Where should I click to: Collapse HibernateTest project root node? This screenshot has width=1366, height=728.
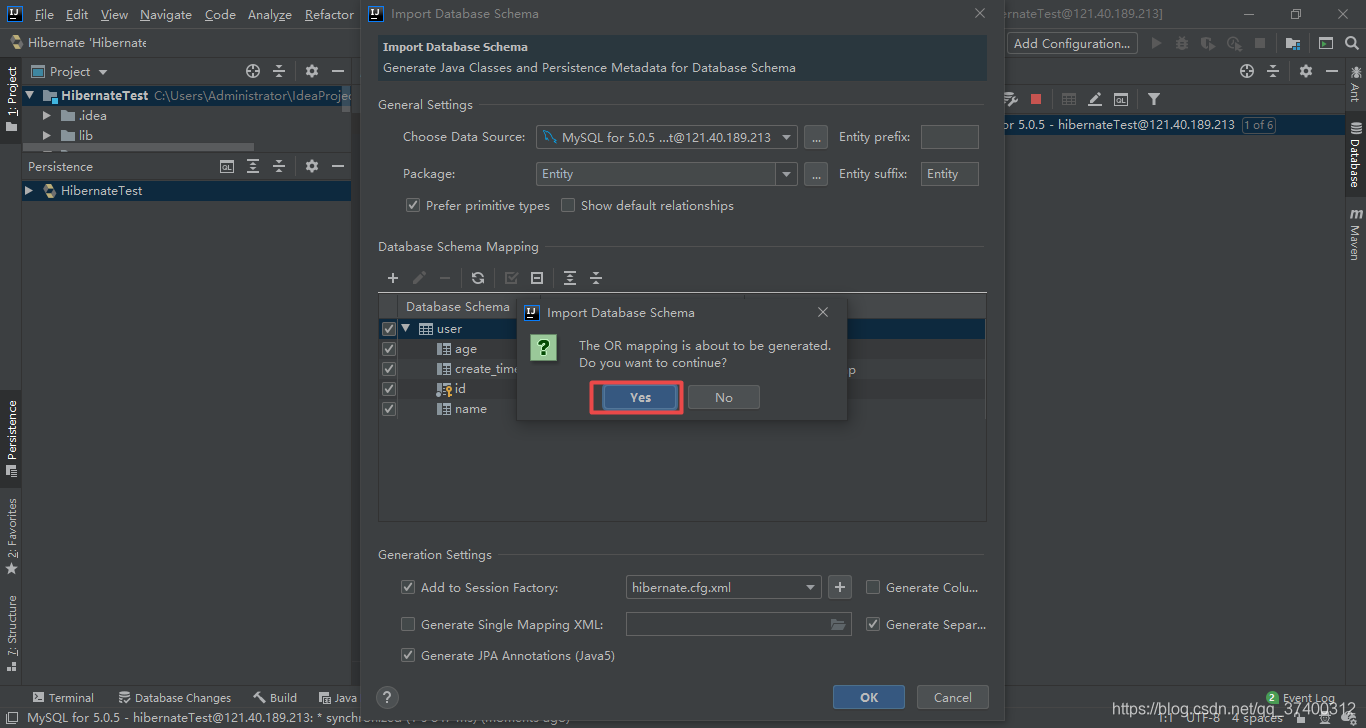(x=30, y=96)
